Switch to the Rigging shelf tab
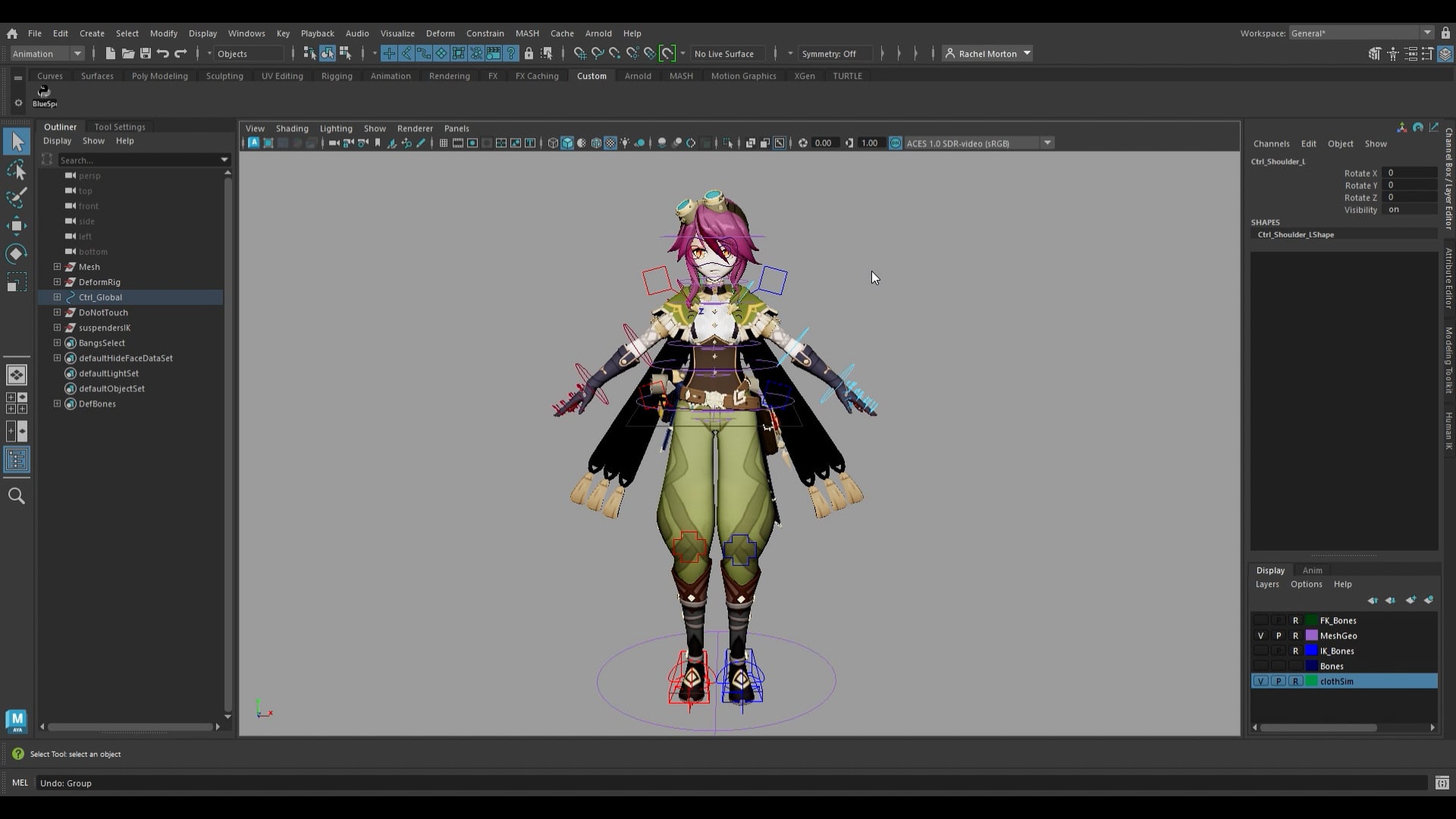The width and height of the screenshot is (1456, 819). (337, 76)
